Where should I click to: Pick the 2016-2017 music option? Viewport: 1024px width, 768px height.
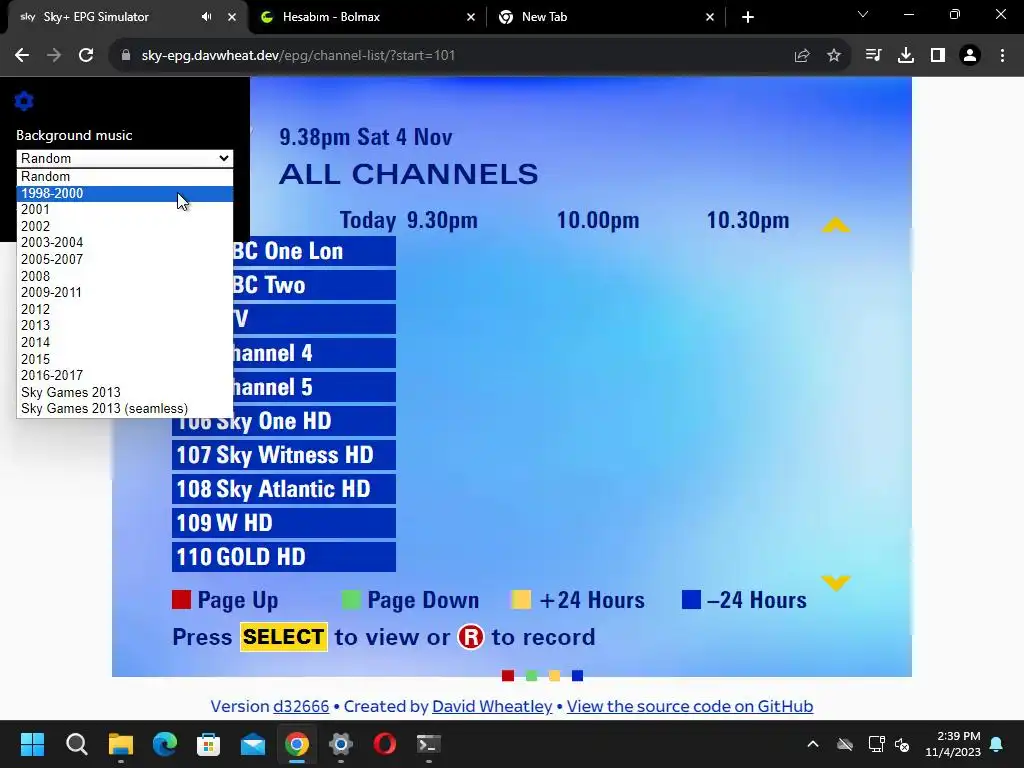(124, 376)
